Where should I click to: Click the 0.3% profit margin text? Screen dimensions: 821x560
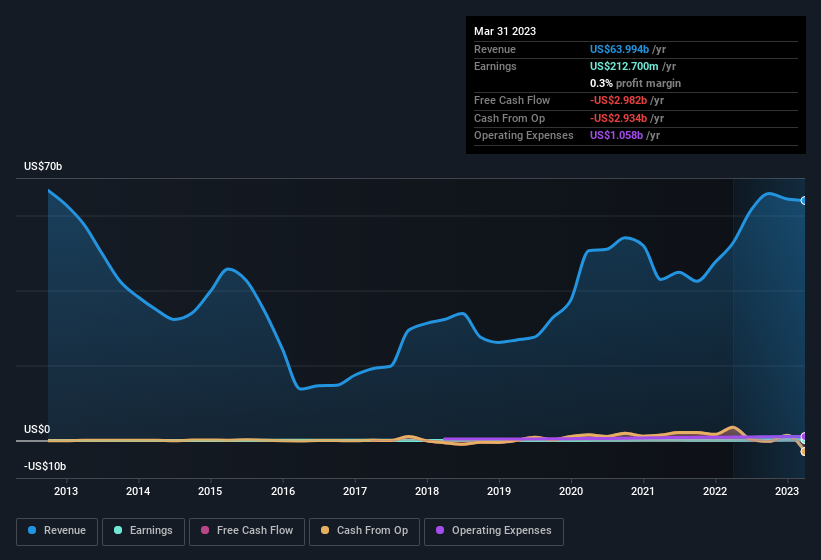(635, 83)
